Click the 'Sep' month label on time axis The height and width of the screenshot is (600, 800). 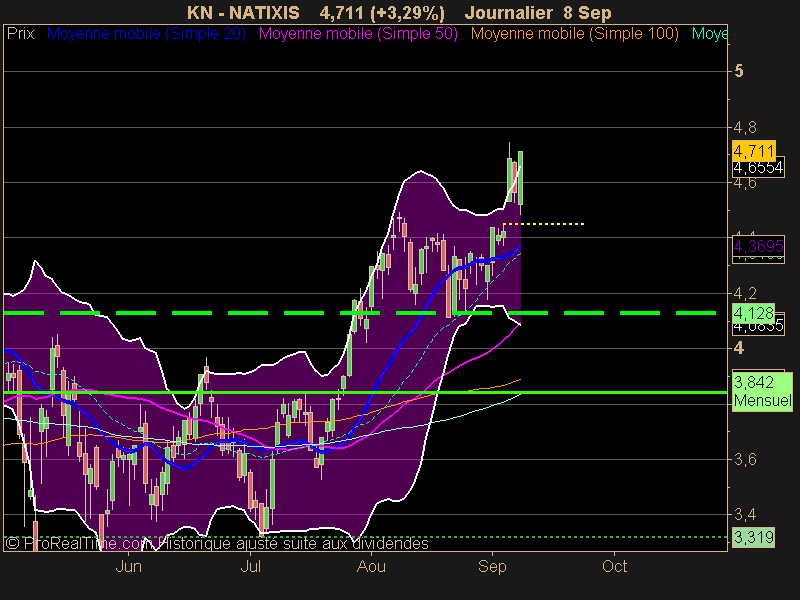(x=492, y=566)
